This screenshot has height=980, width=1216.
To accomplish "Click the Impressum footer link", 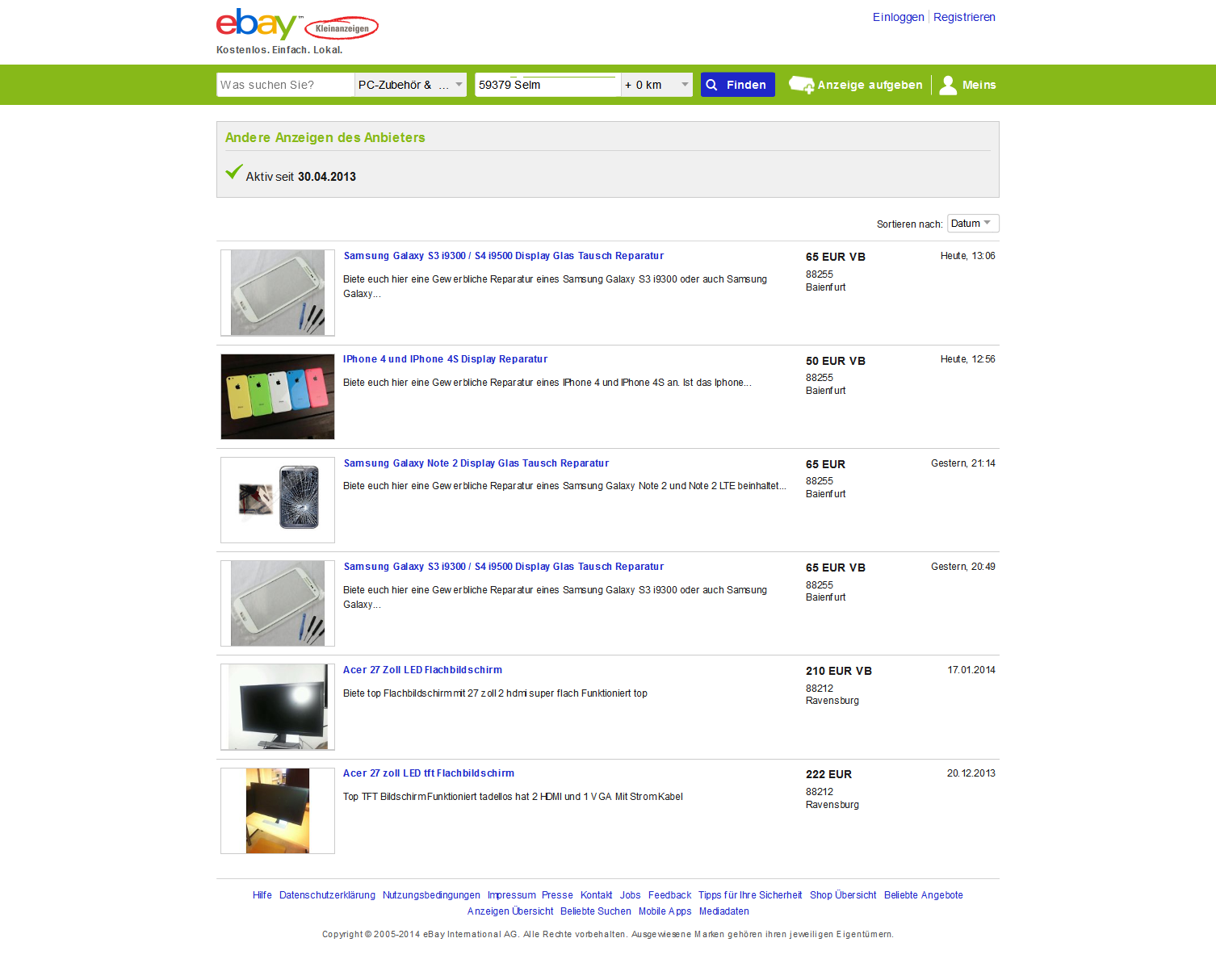I will 511,895.
